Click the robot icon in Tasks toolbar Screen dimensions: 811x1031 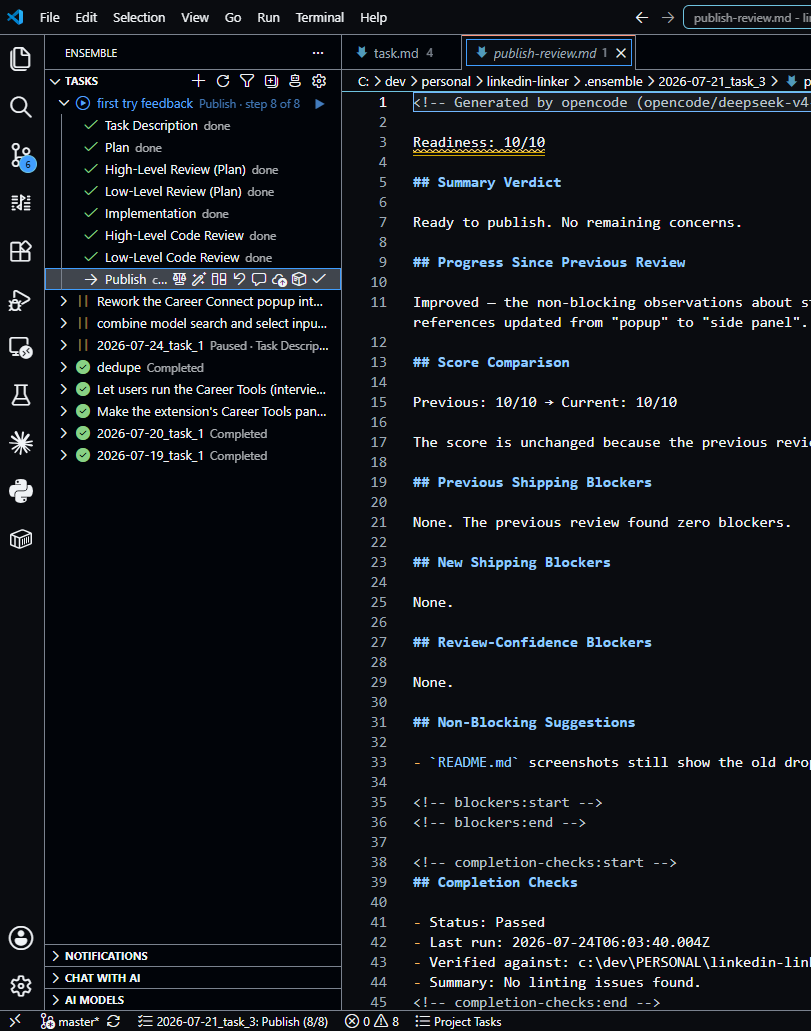click(295, 81)
